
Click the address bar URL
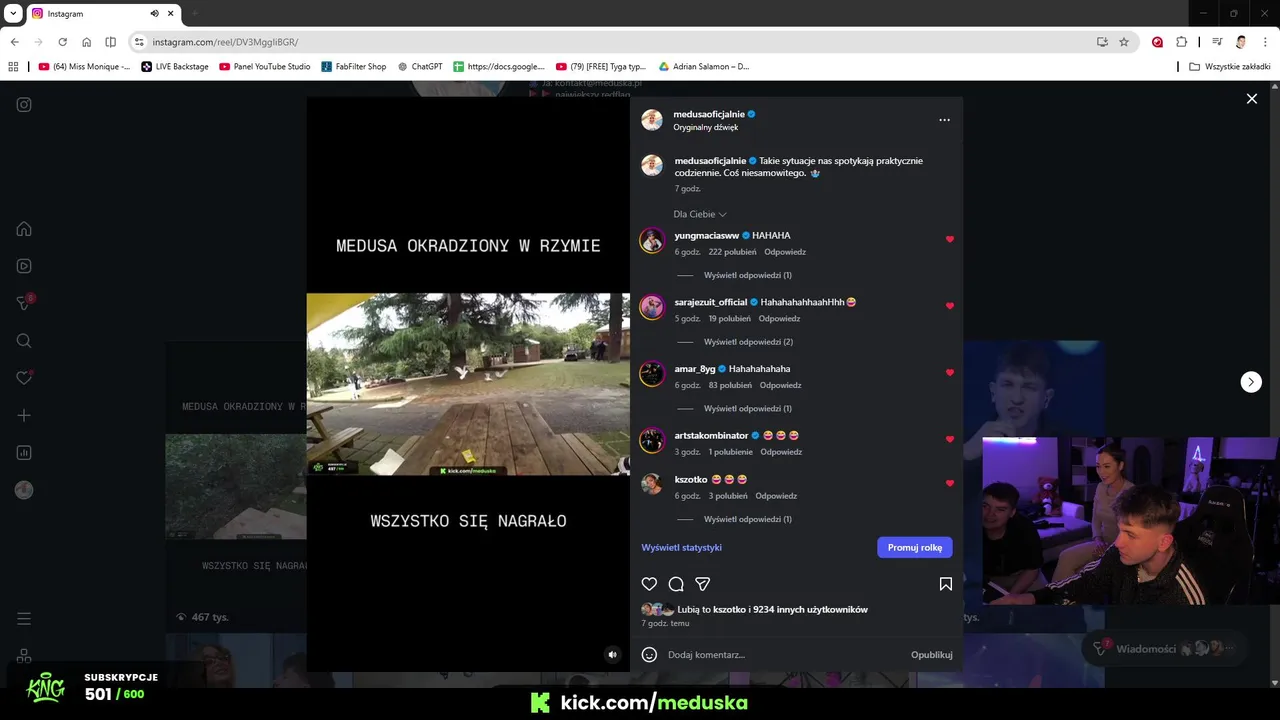(225, 42)
